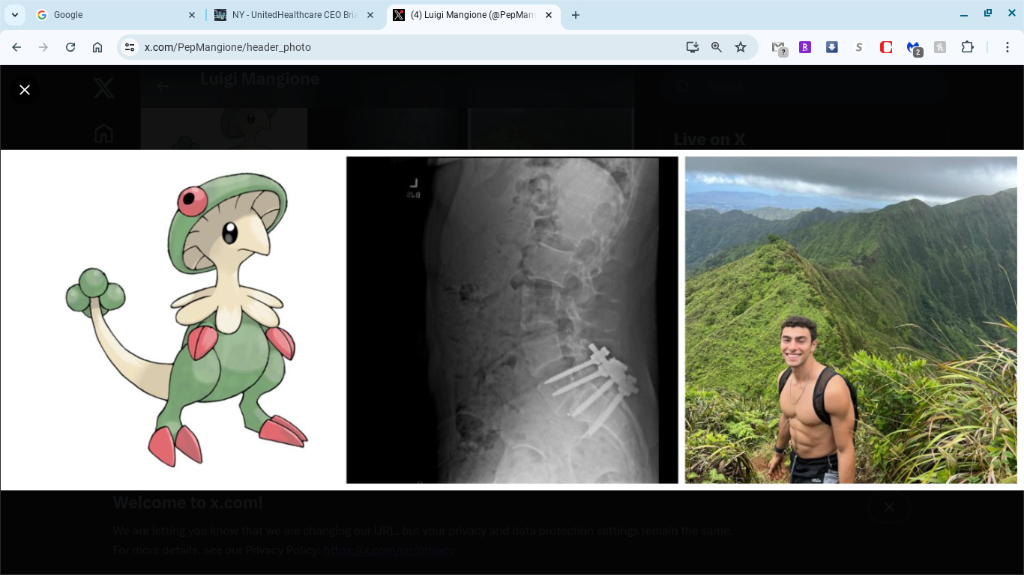
Task: Click the install app icon
Action: (692, 47)
